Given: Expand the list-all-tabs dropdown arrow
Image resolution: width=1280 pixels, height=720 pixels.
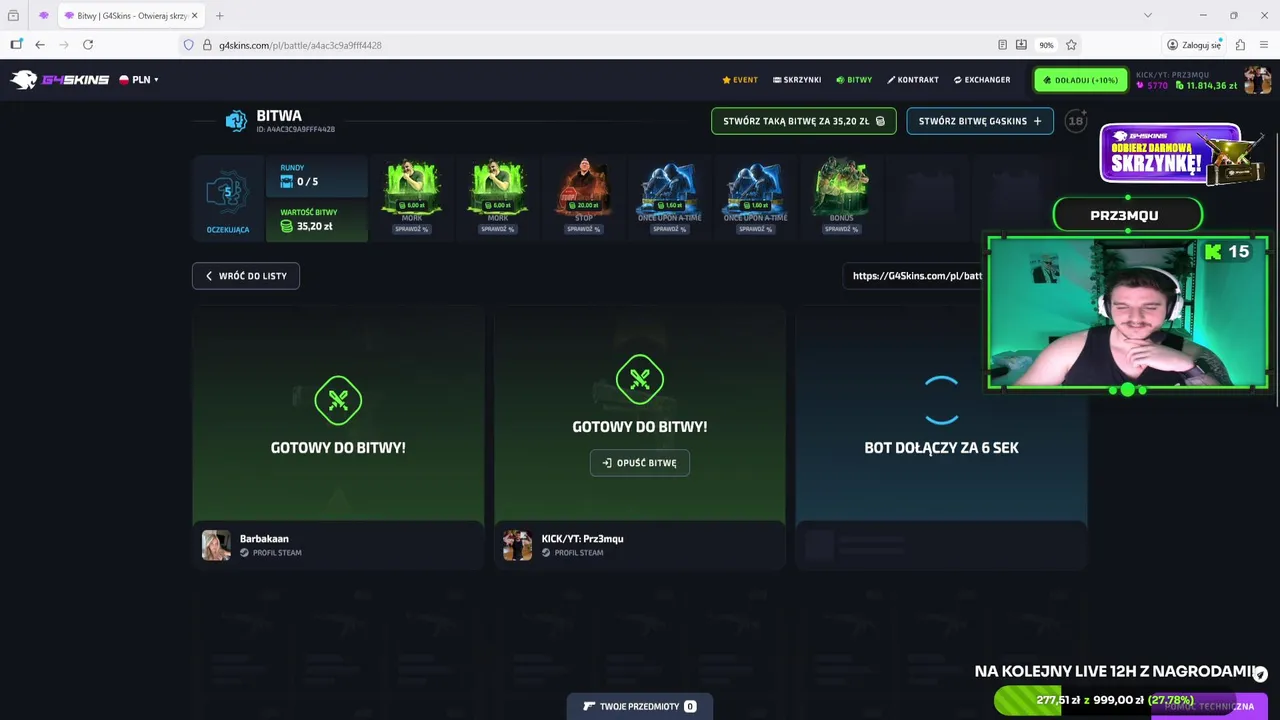Looking at the screenshot, I should (1148, 15).
